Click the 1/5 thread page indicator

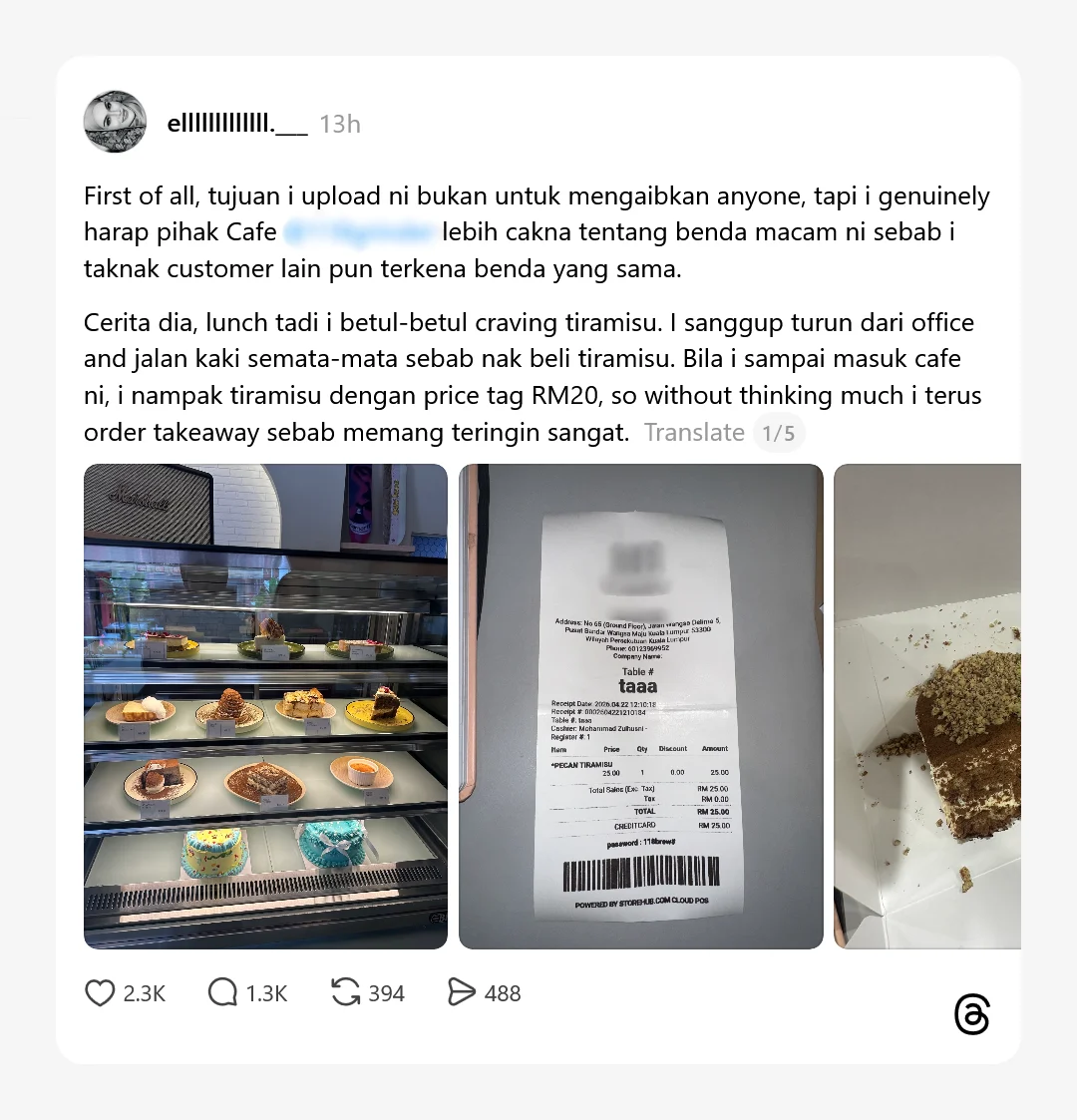(x=779, y=433)
